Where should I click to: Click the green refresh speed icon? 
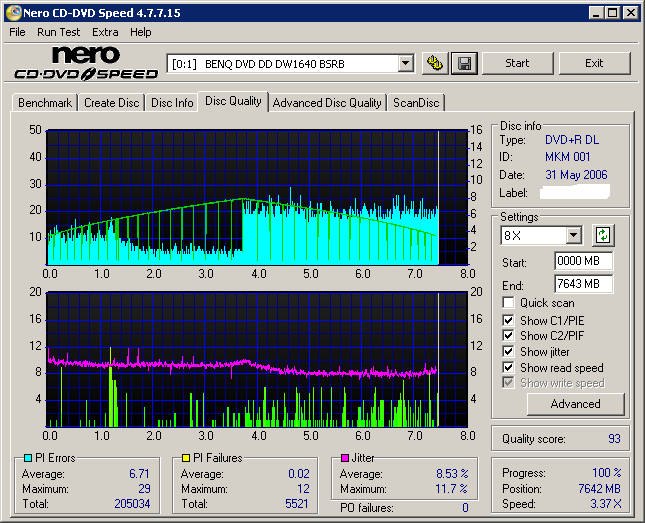[603, 235]
